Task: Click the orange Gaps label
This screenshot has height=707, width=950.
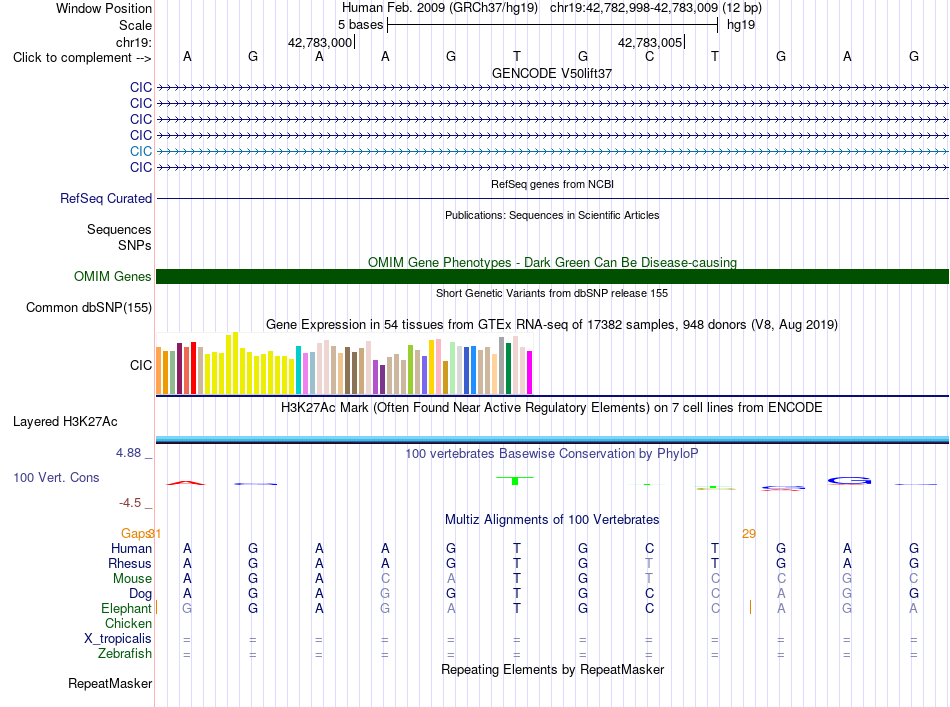Action: click(x=135, y=534)
